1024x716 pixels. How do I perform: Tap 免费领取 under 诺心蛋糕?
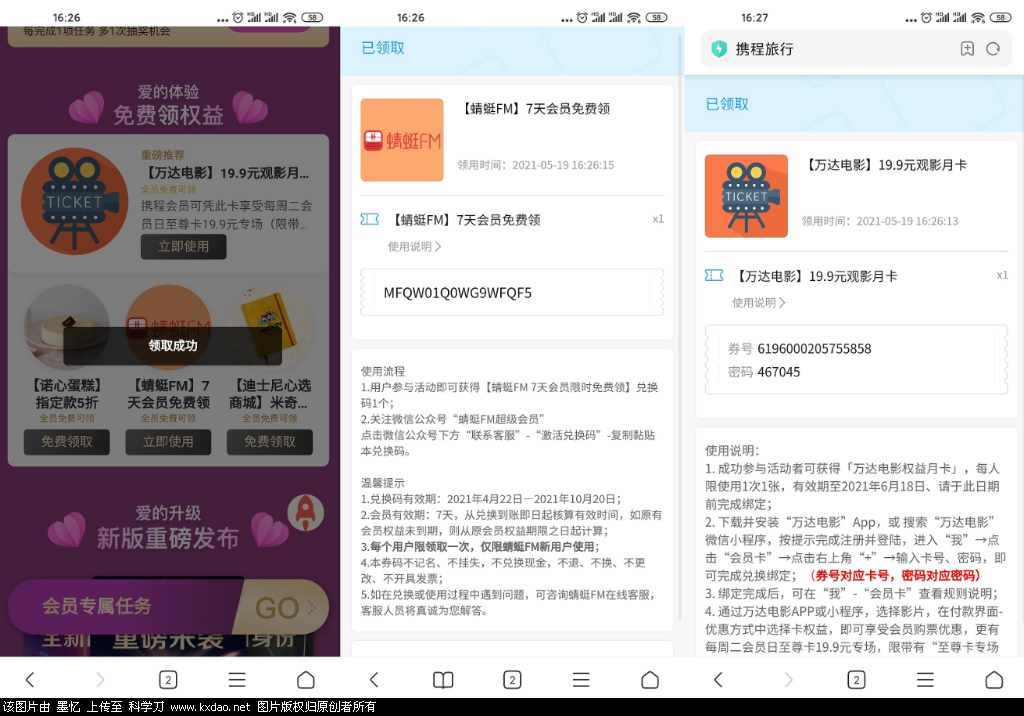[x=67, y=442]
